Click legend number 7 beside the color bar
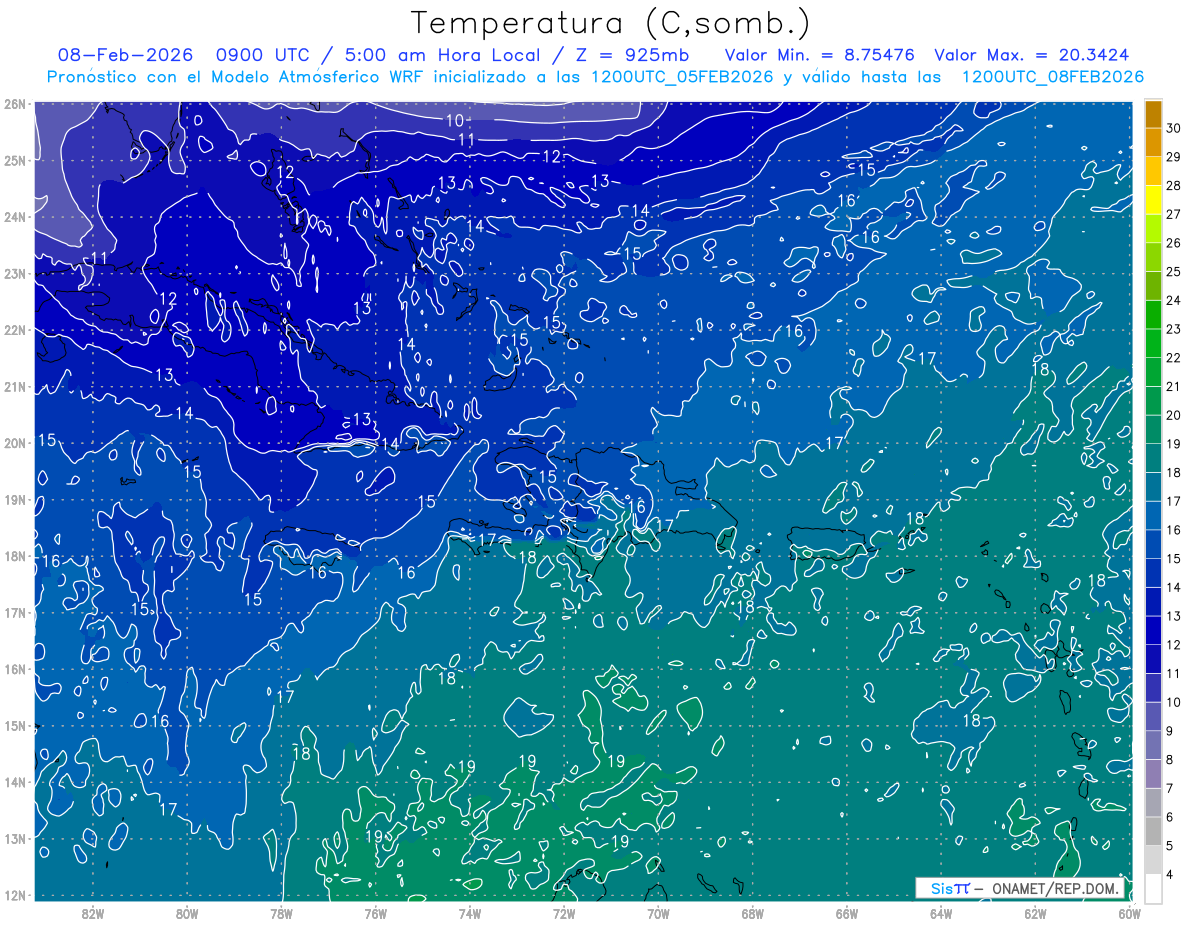The height and width of the screenshot is (927, 1200). tap(1171, 788)
